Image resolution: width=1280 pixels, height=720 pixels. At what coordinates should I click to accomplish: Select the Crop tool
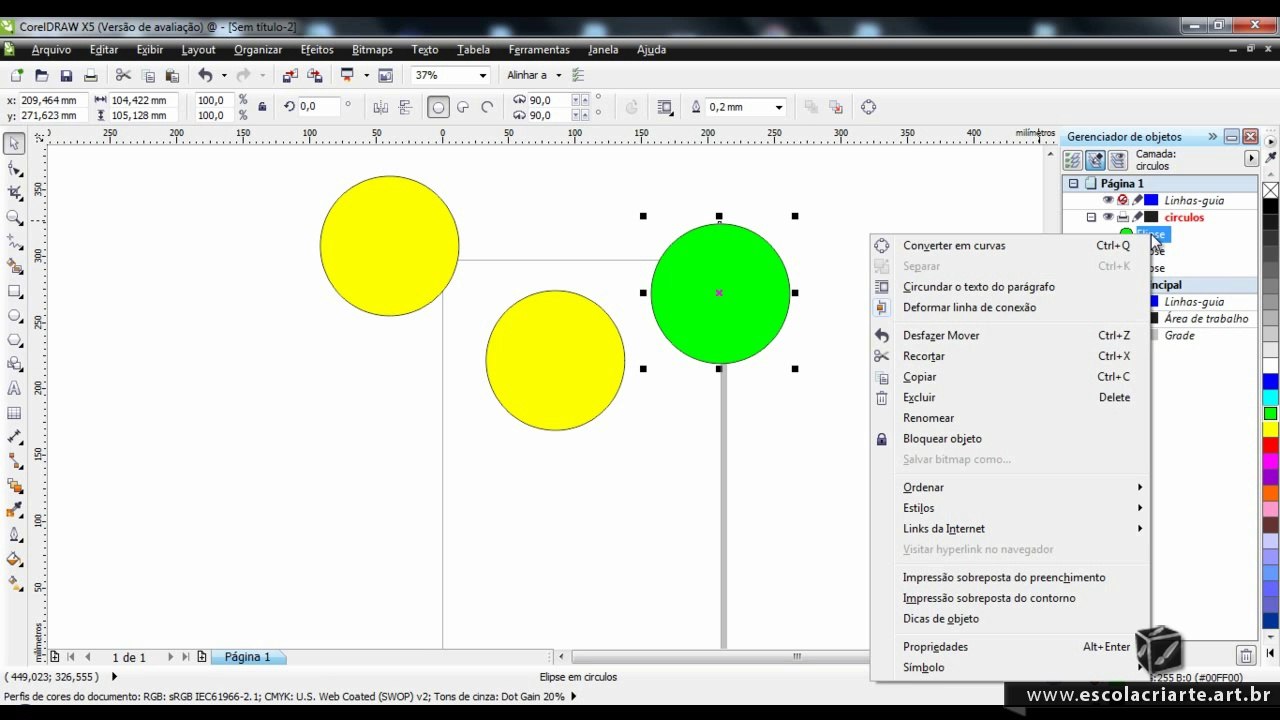[14, 192]
